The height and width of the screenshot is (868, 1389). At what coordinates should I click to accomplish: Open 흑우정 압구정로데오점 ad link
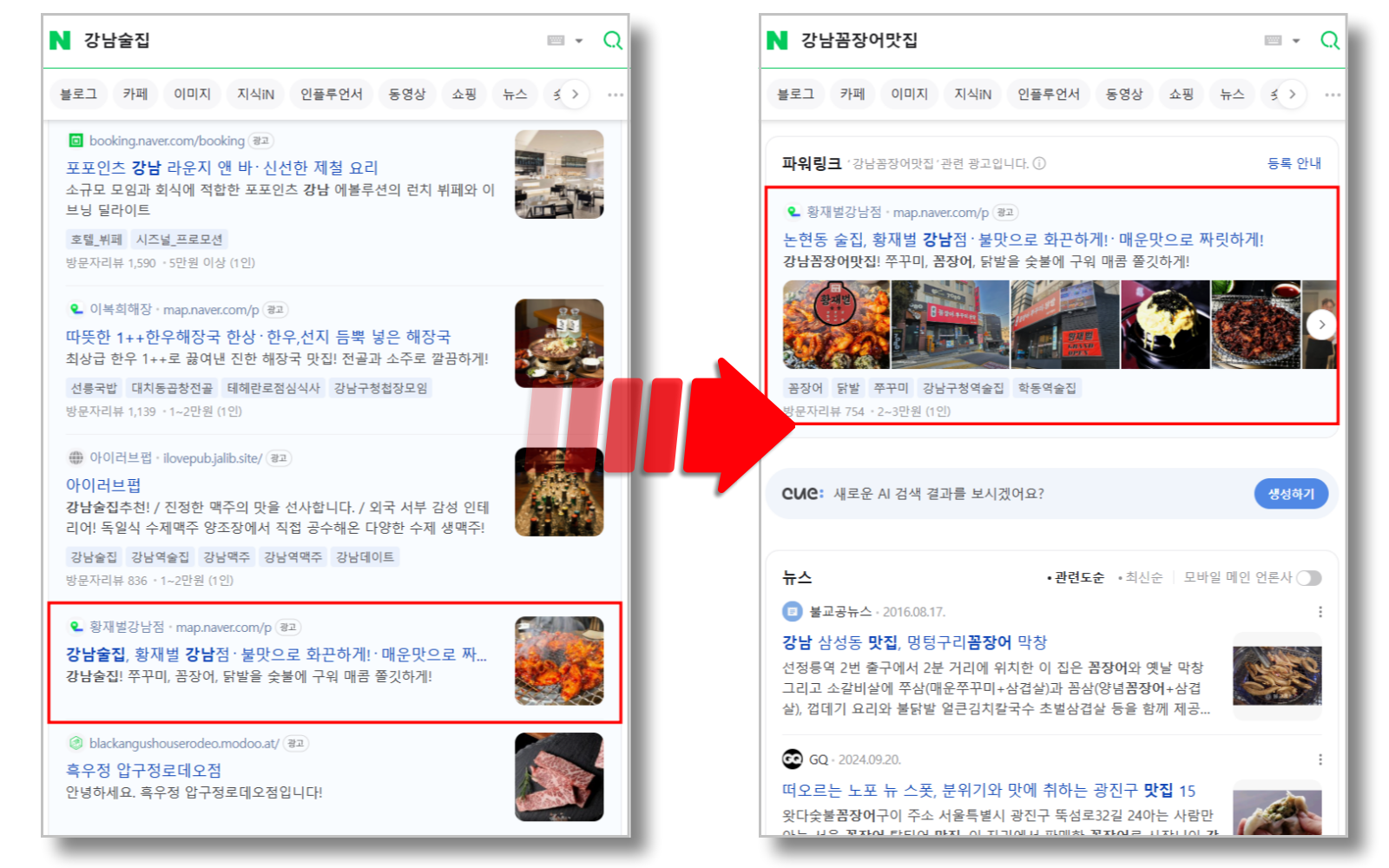[x=144, y=771]
